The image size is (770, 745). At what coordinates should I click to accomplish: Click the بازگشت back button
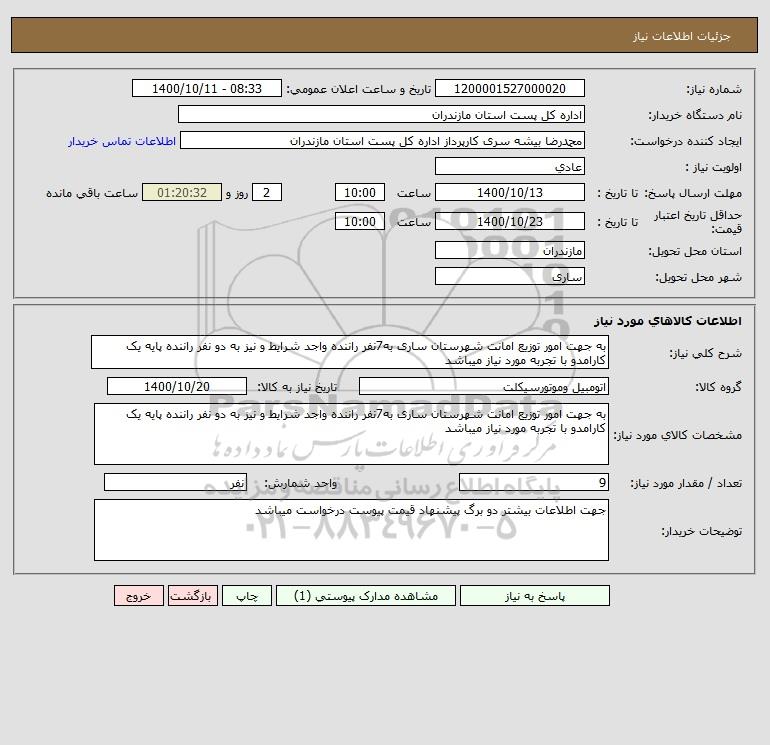[x=192, y=596]
